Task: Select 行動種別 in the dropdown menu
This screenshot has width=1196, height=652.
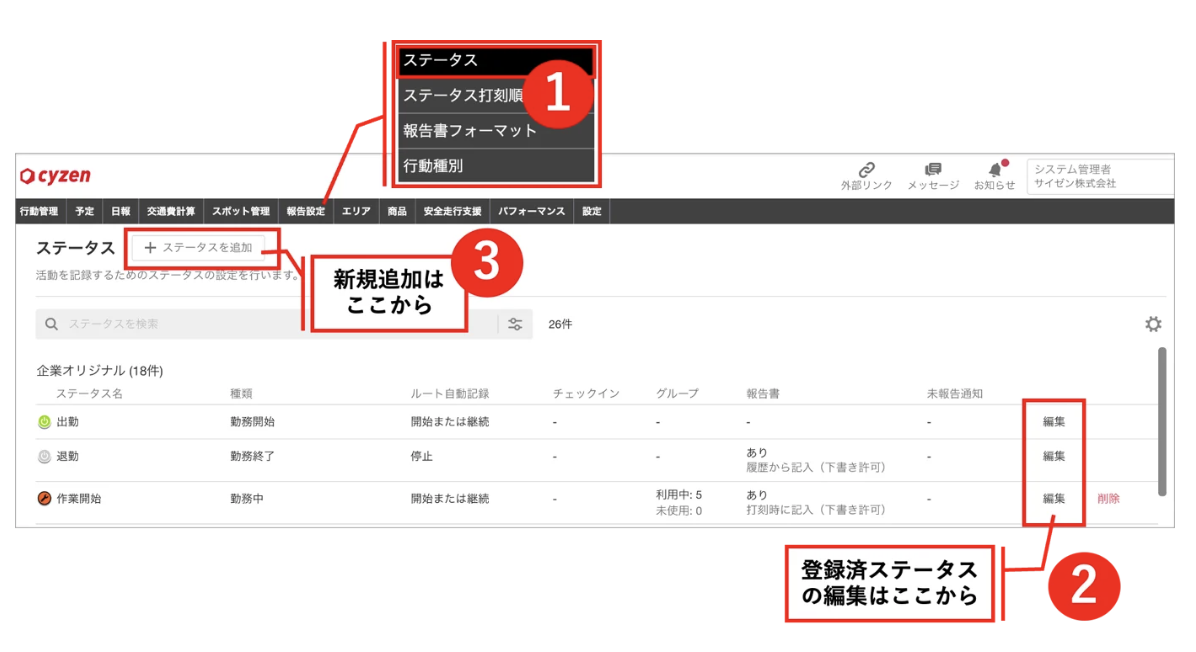Action: click(x=495, y=165)
